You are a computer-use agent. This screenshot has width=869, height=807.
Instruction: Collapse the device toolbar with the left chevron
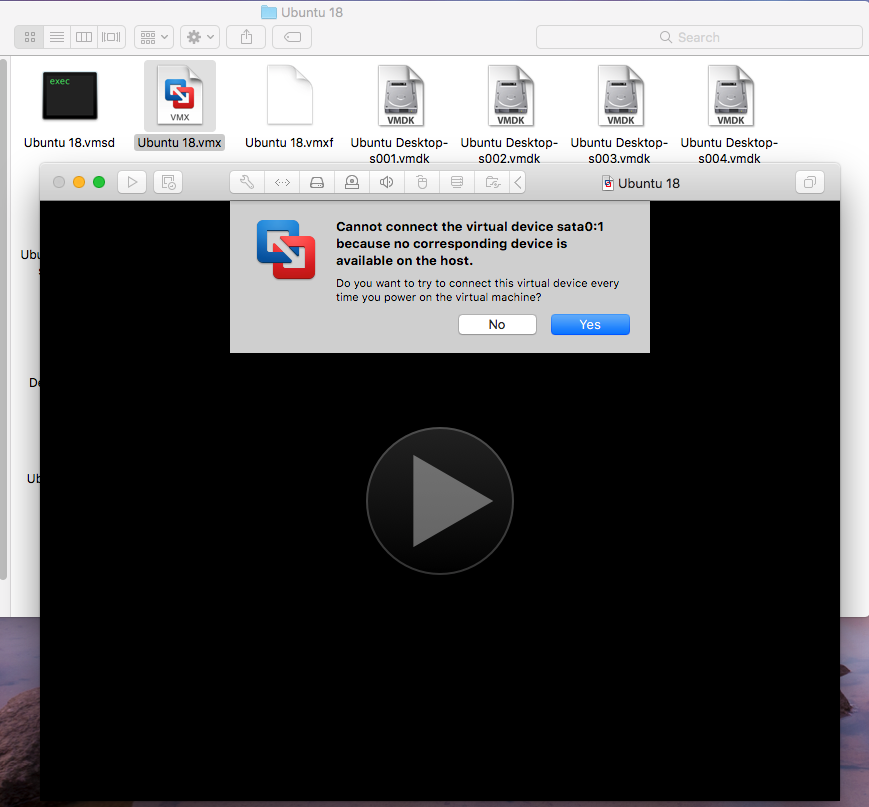click(518, 182)
